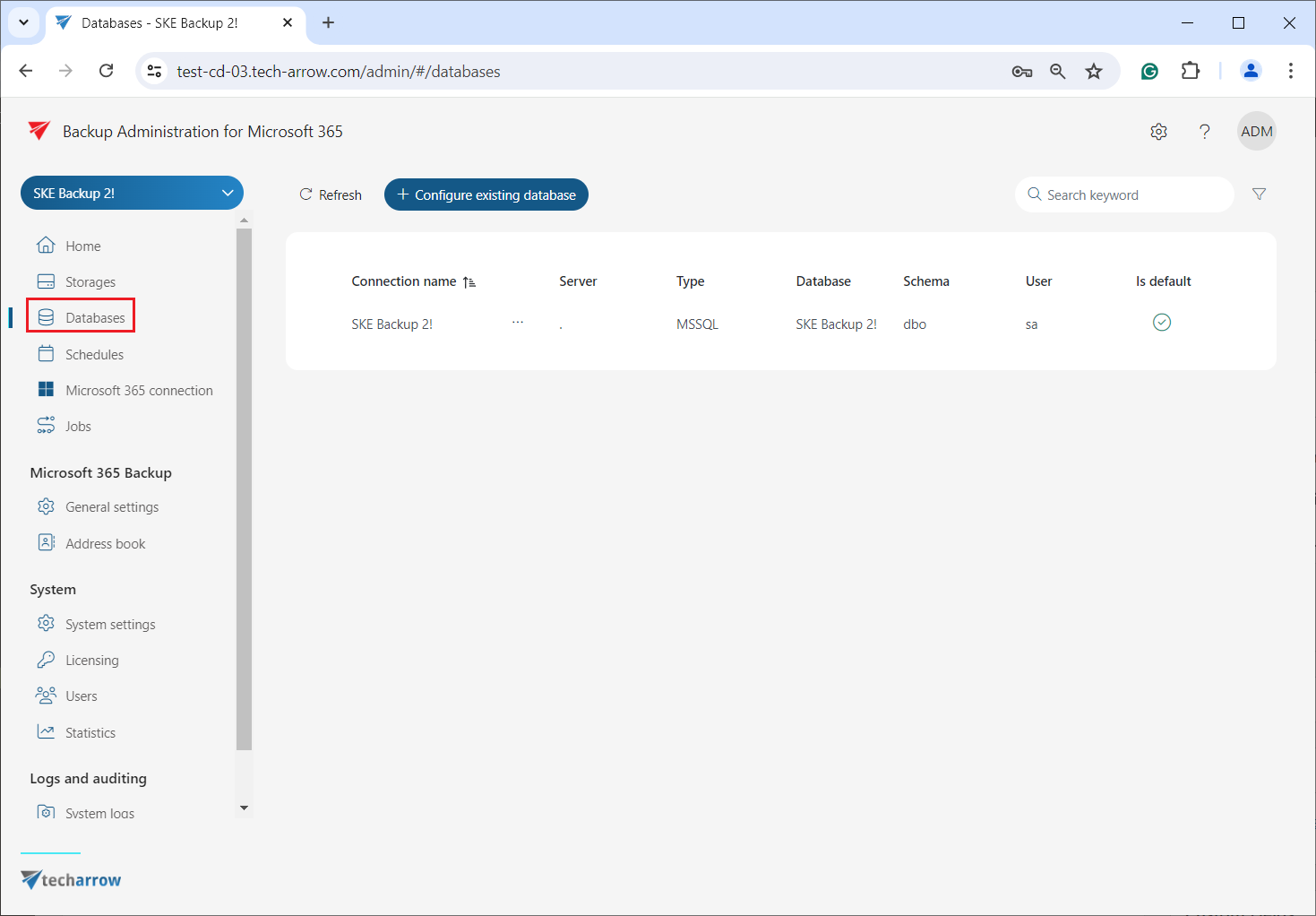This screenshot has height=916, width=1316.
Task: Open the filter funnel icon
Action: click(x=1259, y=194)
